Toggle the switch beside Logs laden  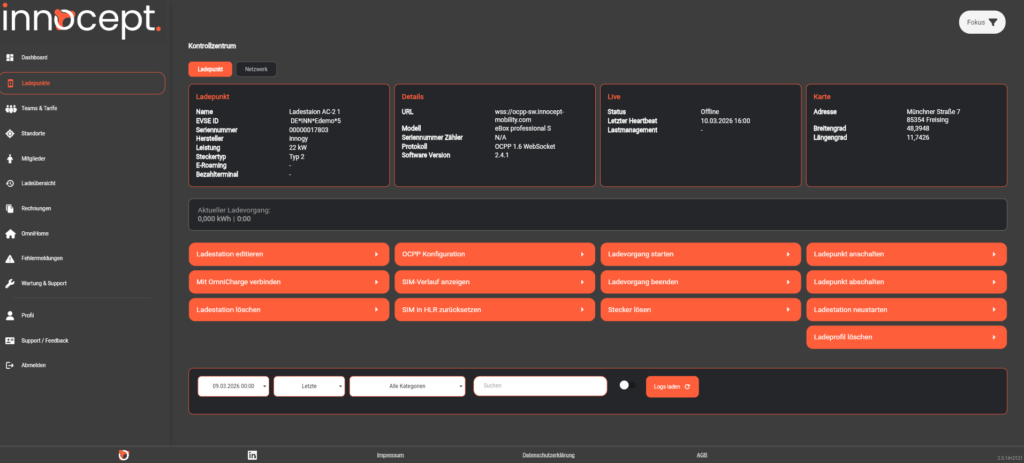tap(627, 385)
